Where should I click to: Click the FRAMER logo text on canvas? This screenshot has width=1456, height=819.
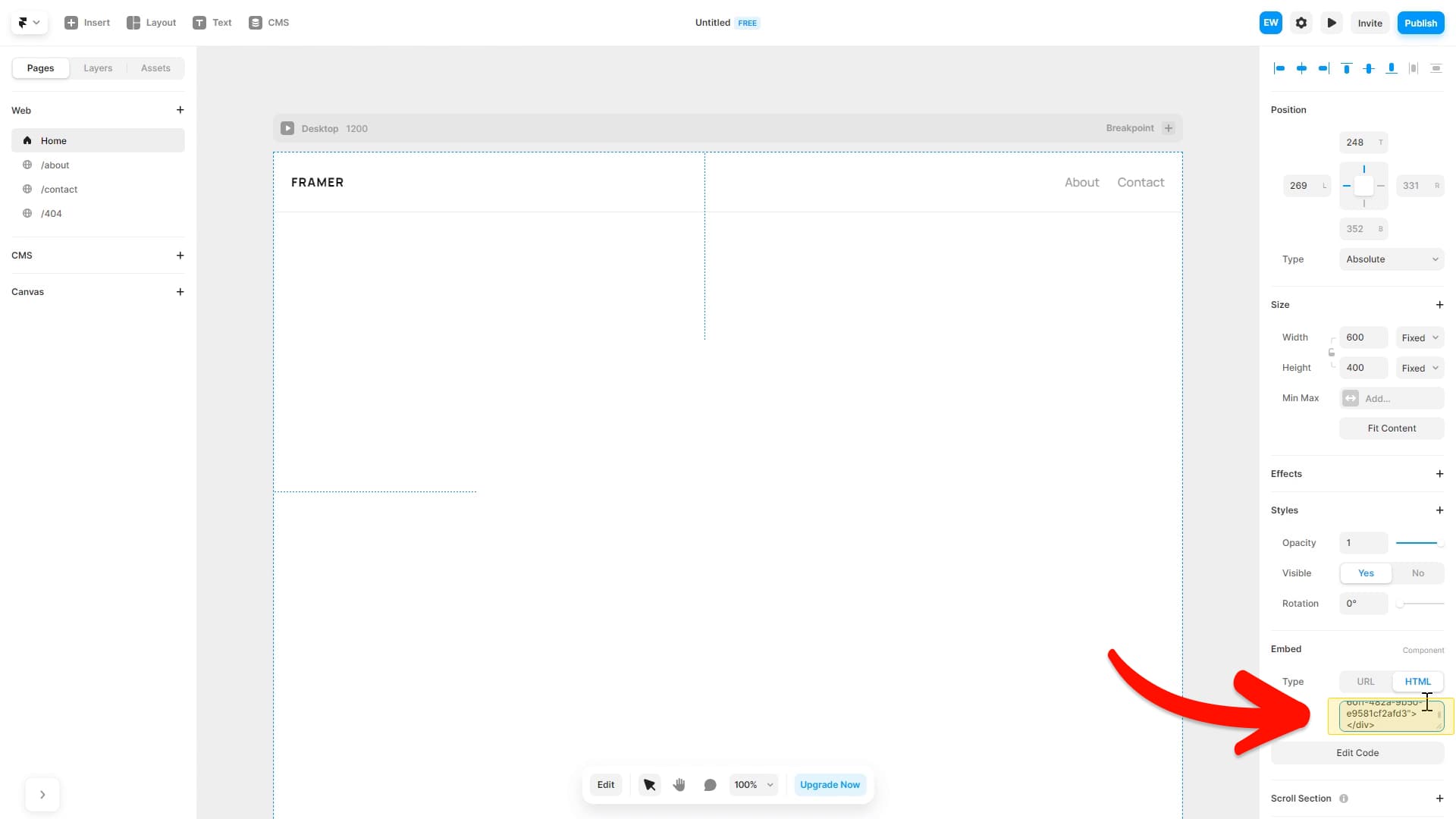click(317, 182)
